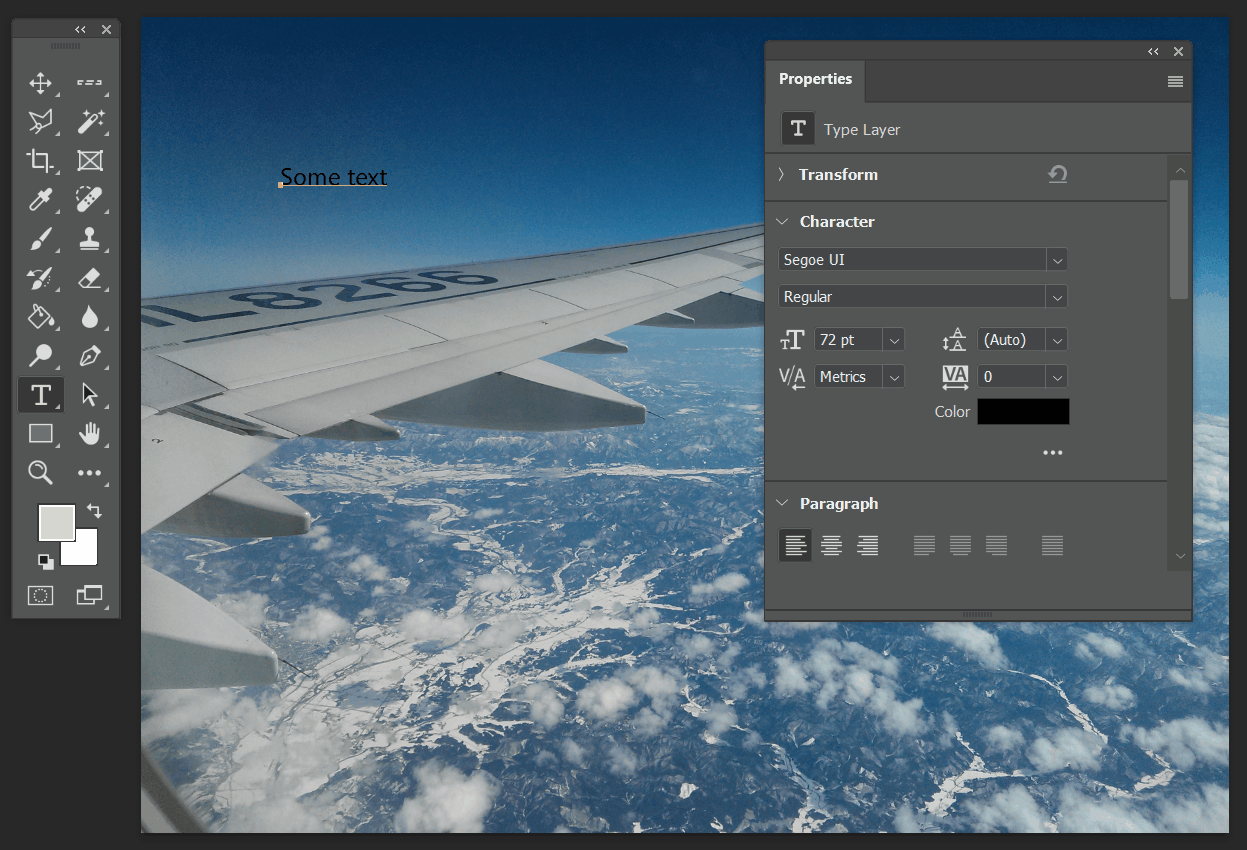Screen dimensions: 1247x850
Task: Expand the Transform section
Action: (782, 174)
